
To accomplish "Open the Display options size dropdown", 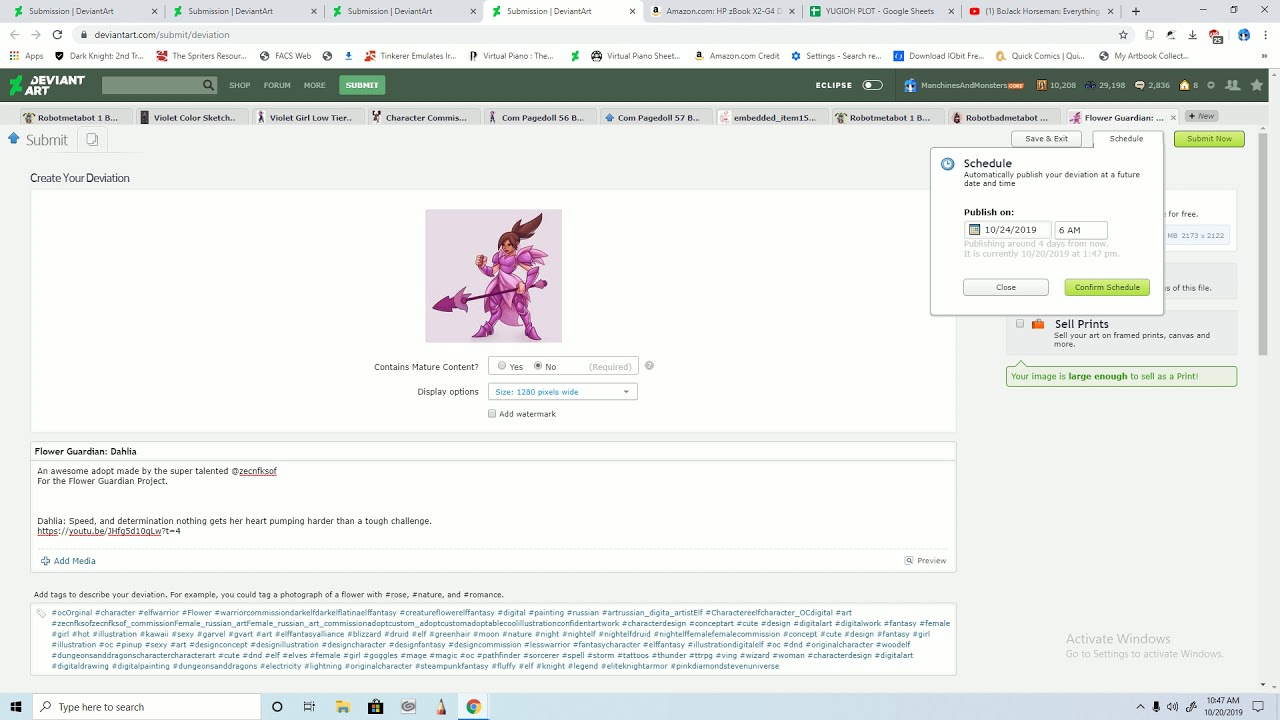I will click(x=563, y=392).
